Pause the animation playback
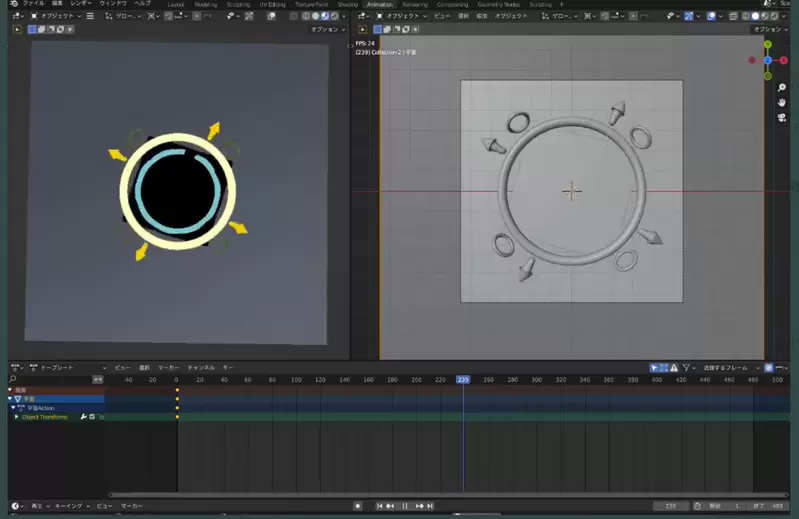This screenshot has width=799, height=519. 405,506
